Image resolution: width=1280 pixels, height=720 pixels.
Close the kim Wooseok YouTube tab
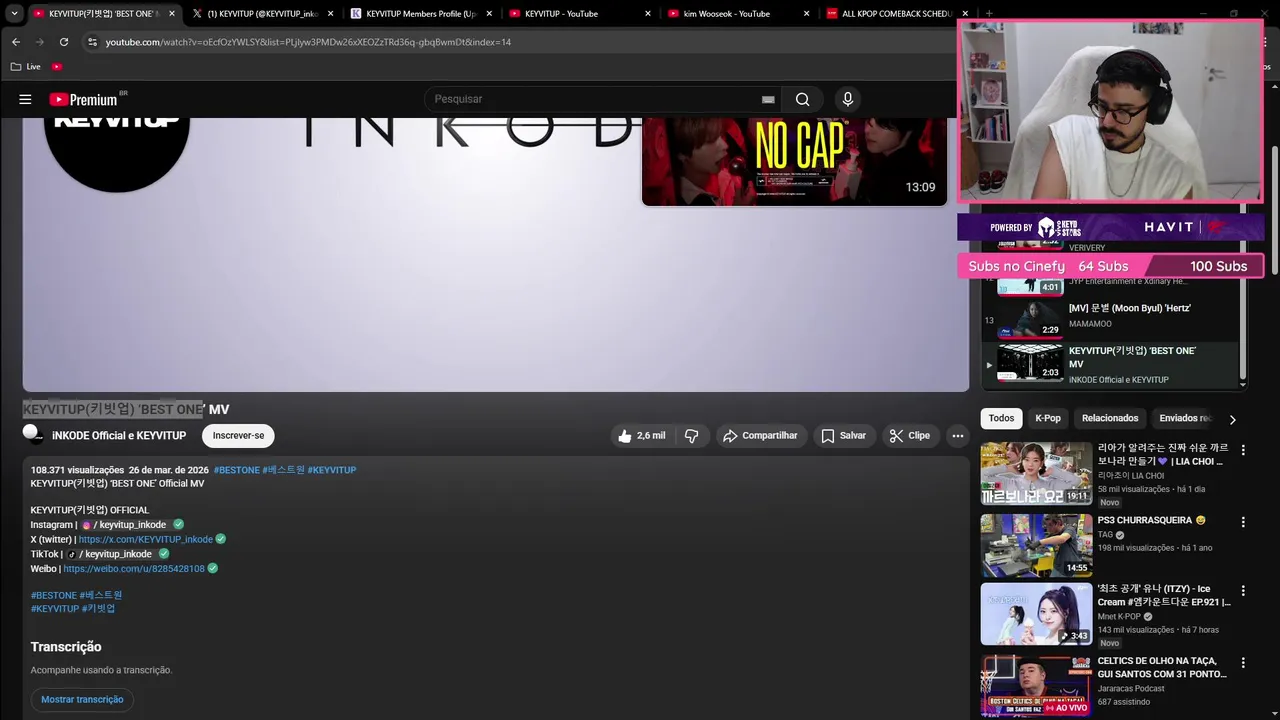tap(806, 14)
